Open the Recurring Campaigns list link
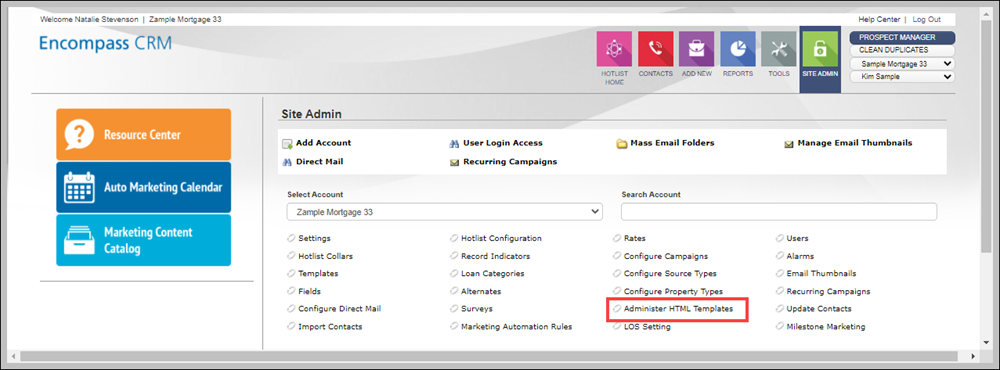This screenshot has height=370, width=1000. click(x=828, y=292)
